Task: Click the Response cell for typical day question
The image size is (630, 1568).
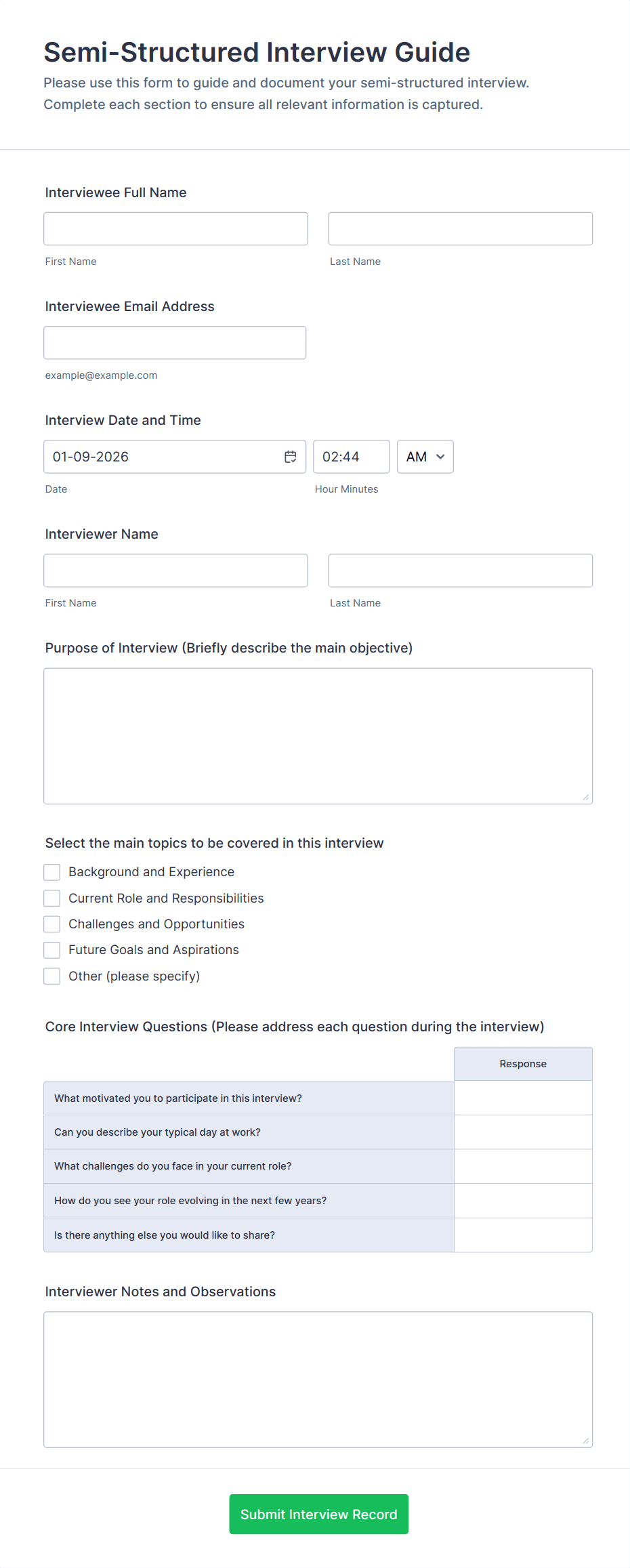Action: (x=523, y=1132)
